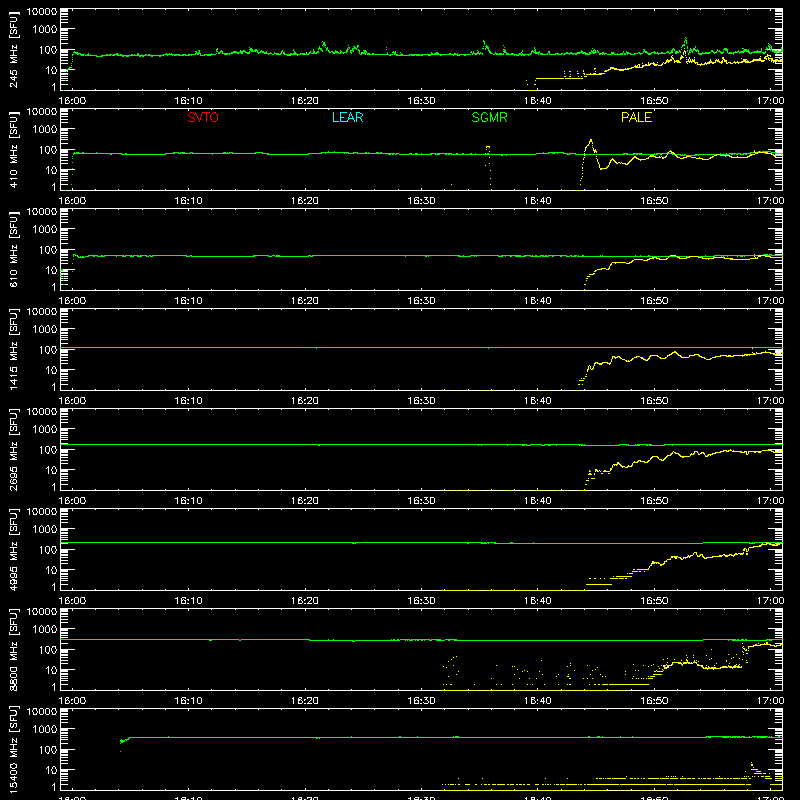Select the 8800 MHz [SFU] axis title
Image resolution: width=800 pixels, height=800 pixels.
click(x=14, y=649)
